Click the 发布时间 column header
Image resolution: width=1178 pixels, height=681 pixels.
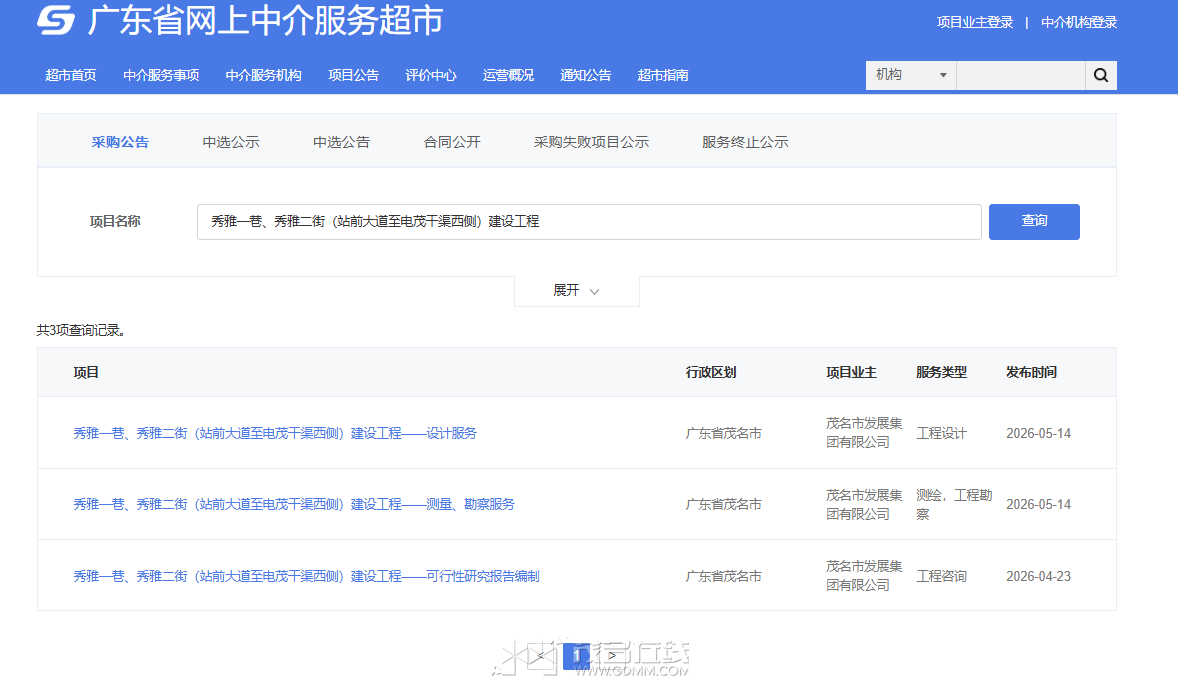point(1032,372)
